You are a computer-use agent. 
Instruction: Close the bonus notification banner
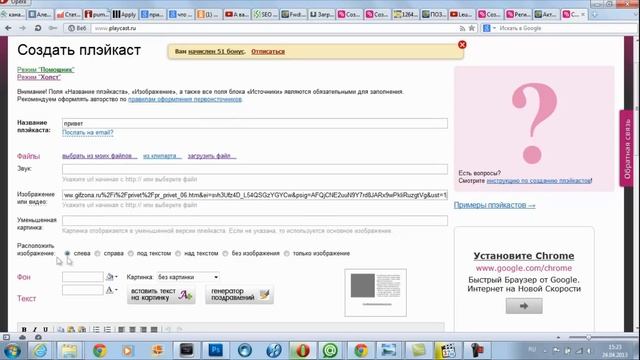point(462,44)
